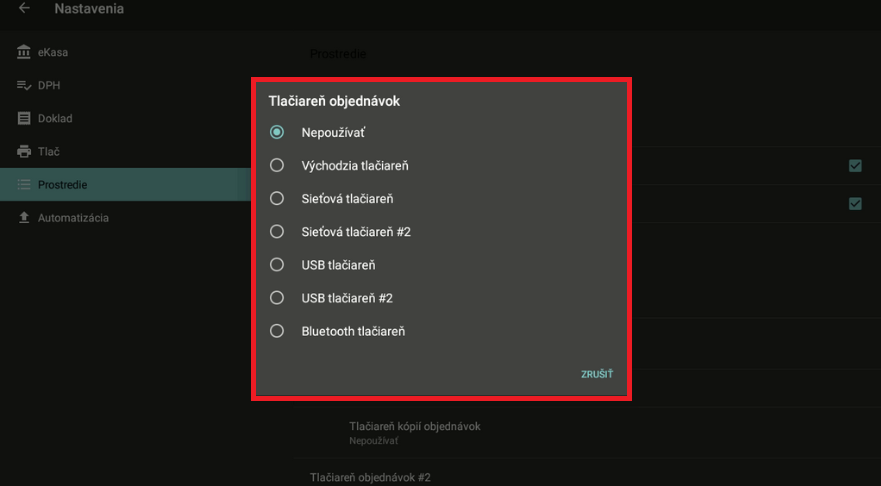The image size is (881, 486).
Task: Open the eKasa settings section
Action: (x=53, y=52)
